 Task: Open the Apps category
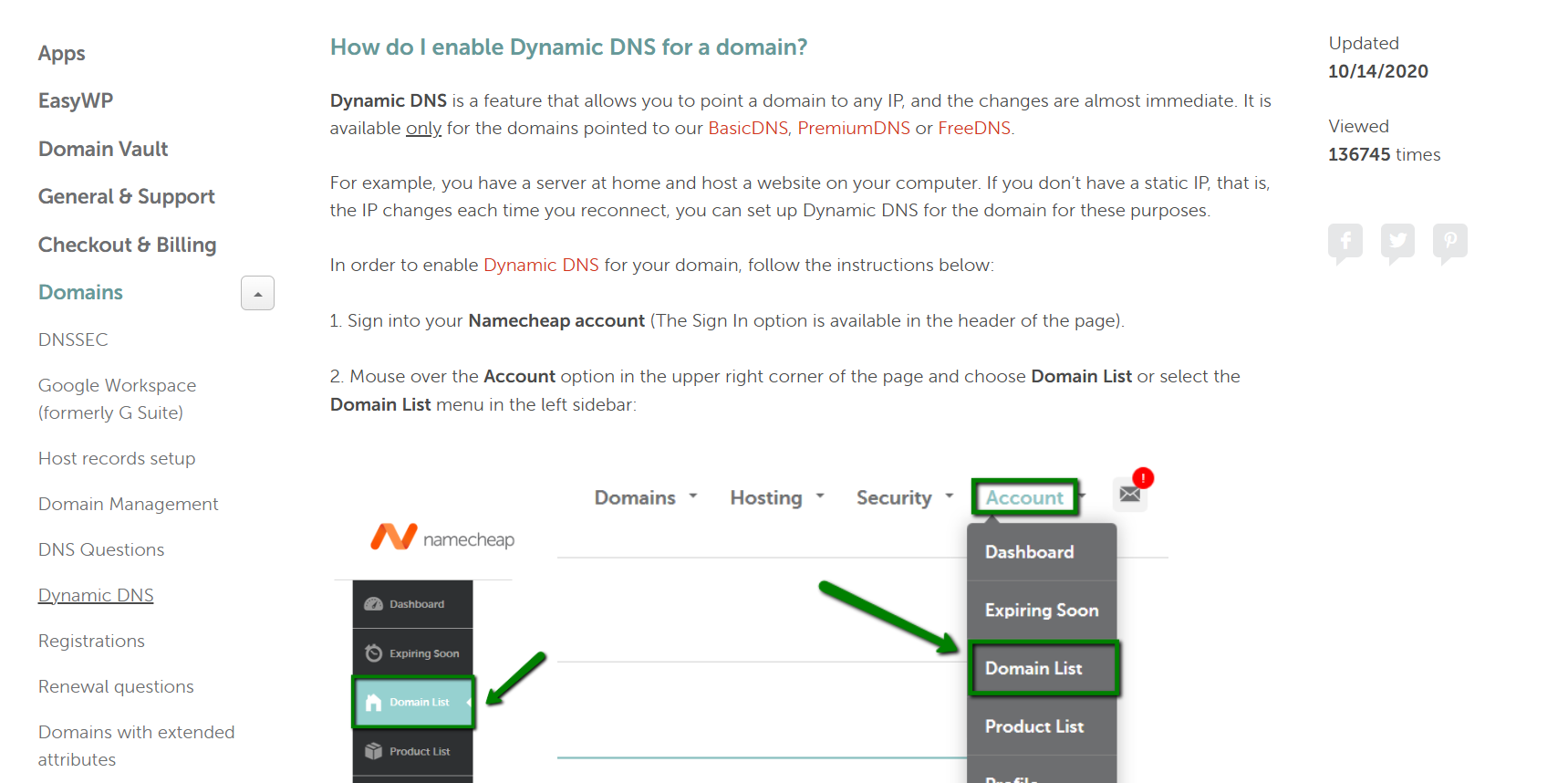coord(62,53)
